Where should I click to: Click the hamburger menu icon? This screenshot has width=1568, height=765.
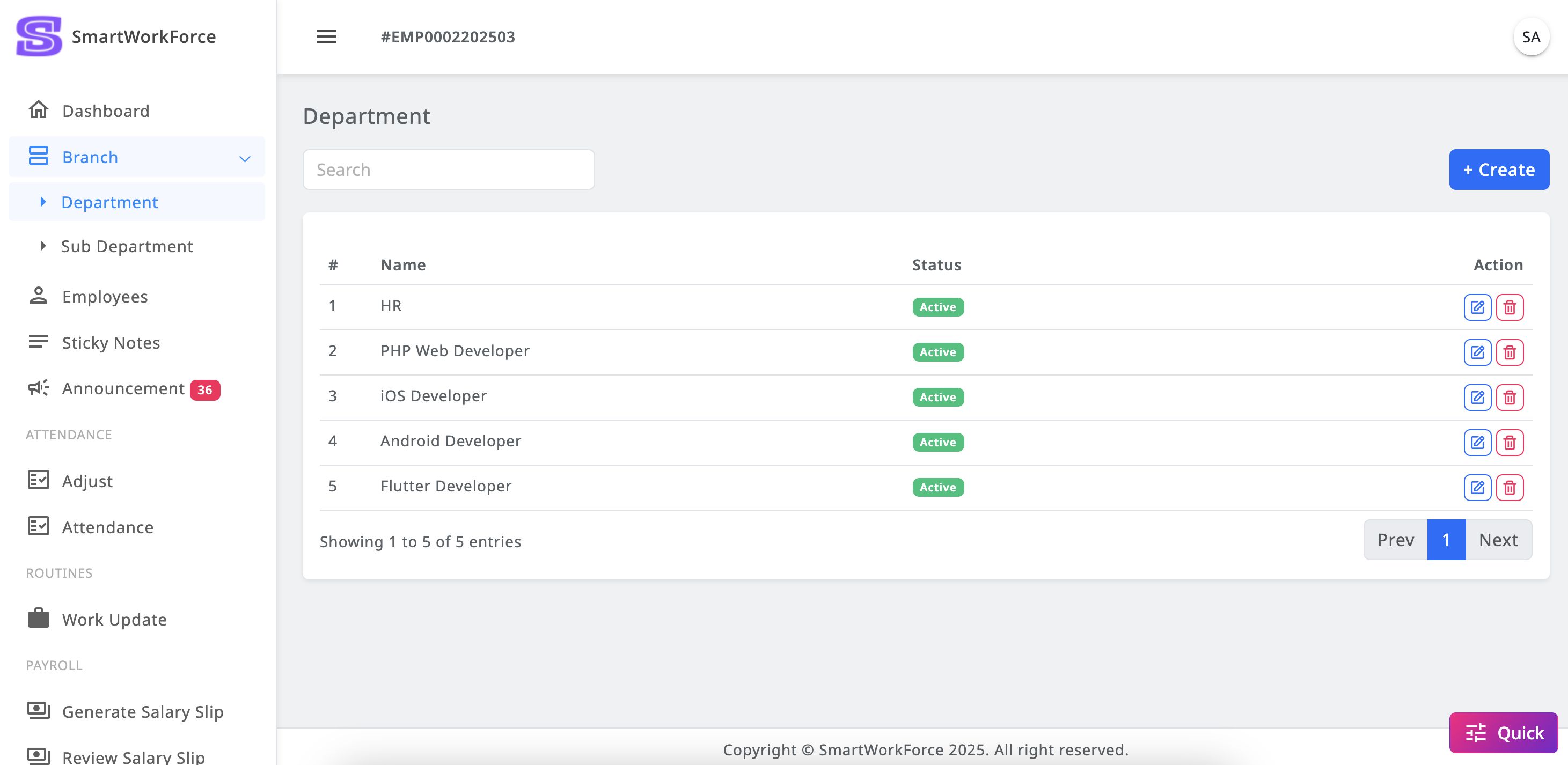(326, 36)
